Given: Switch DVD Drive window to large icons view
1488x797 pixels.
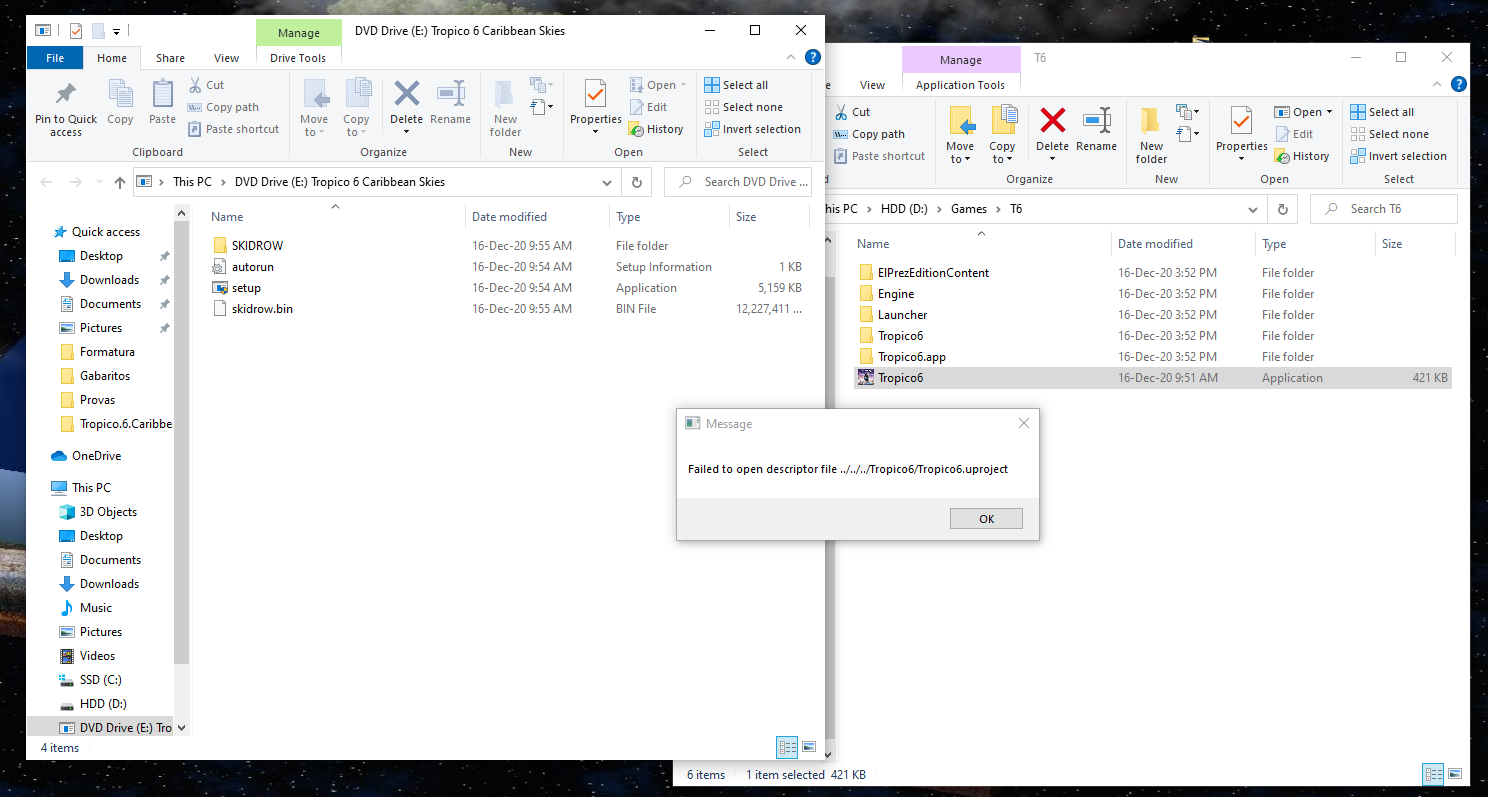Looking at the screenshot, I should [x=809, y=747].
